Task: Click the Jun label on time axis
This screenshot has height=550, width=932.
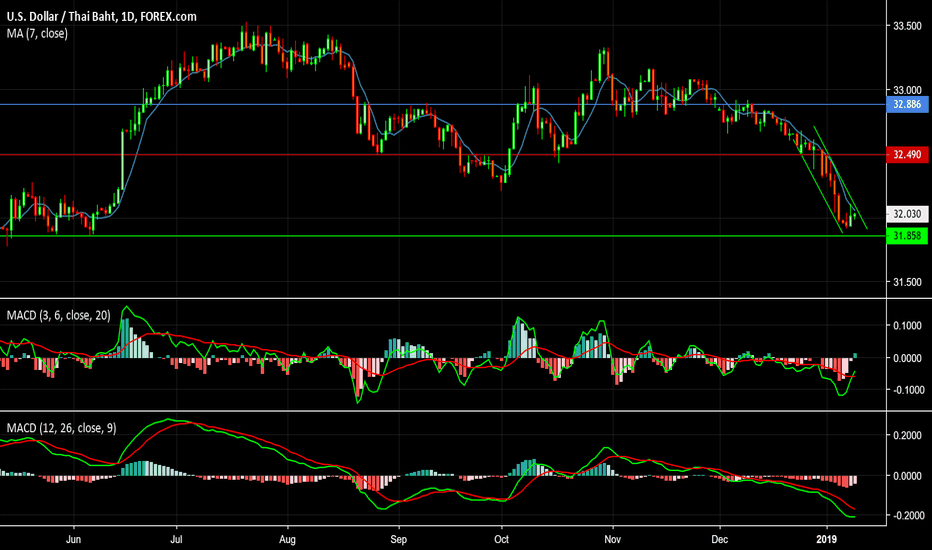Action: click(73, 539)
